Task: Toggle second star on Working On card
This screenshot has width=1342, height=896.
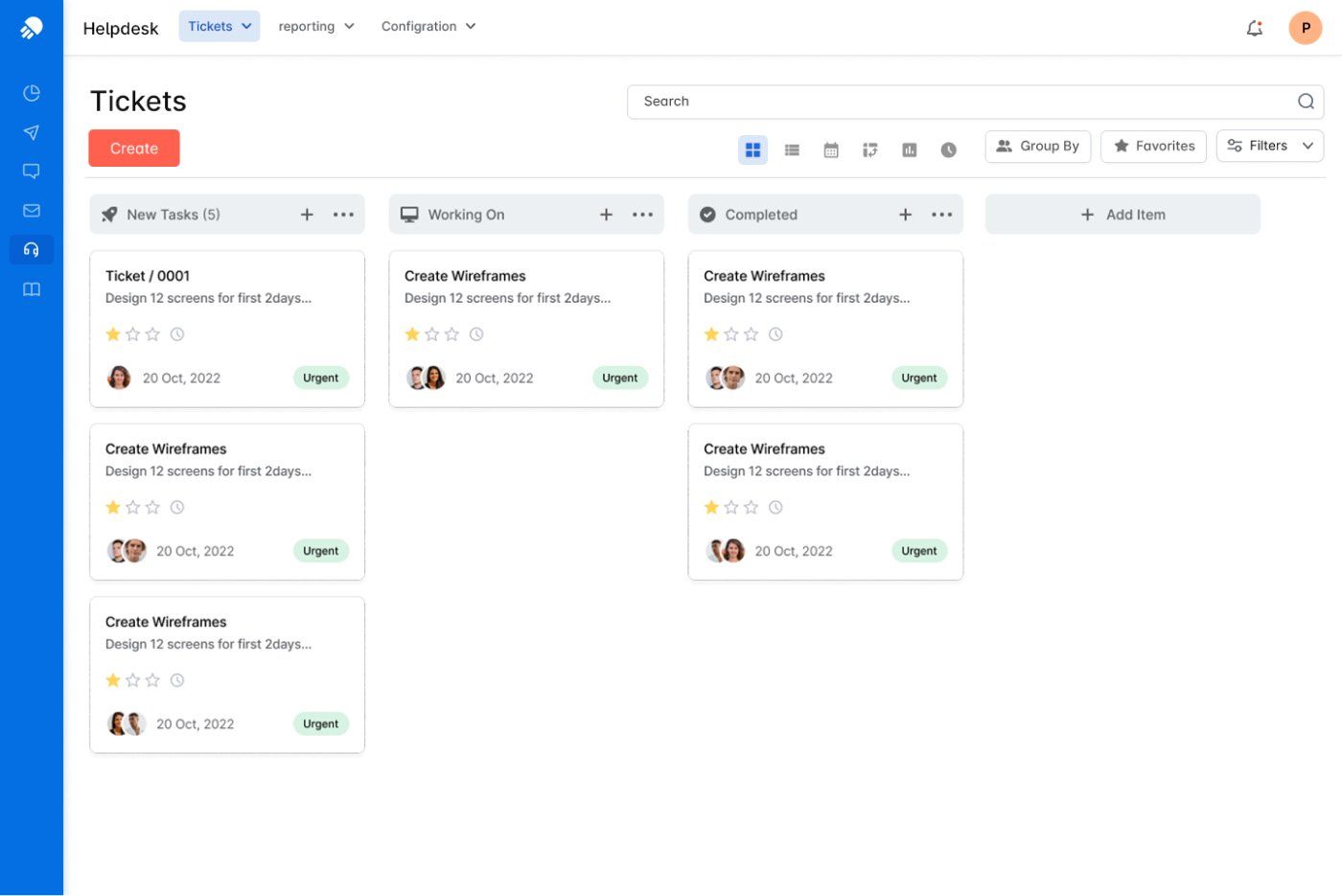Action: (432, 334)
